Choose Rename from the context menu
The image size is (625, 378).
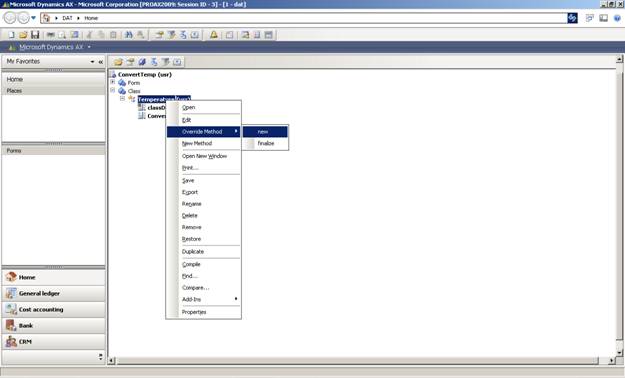[x=203, y=204]
